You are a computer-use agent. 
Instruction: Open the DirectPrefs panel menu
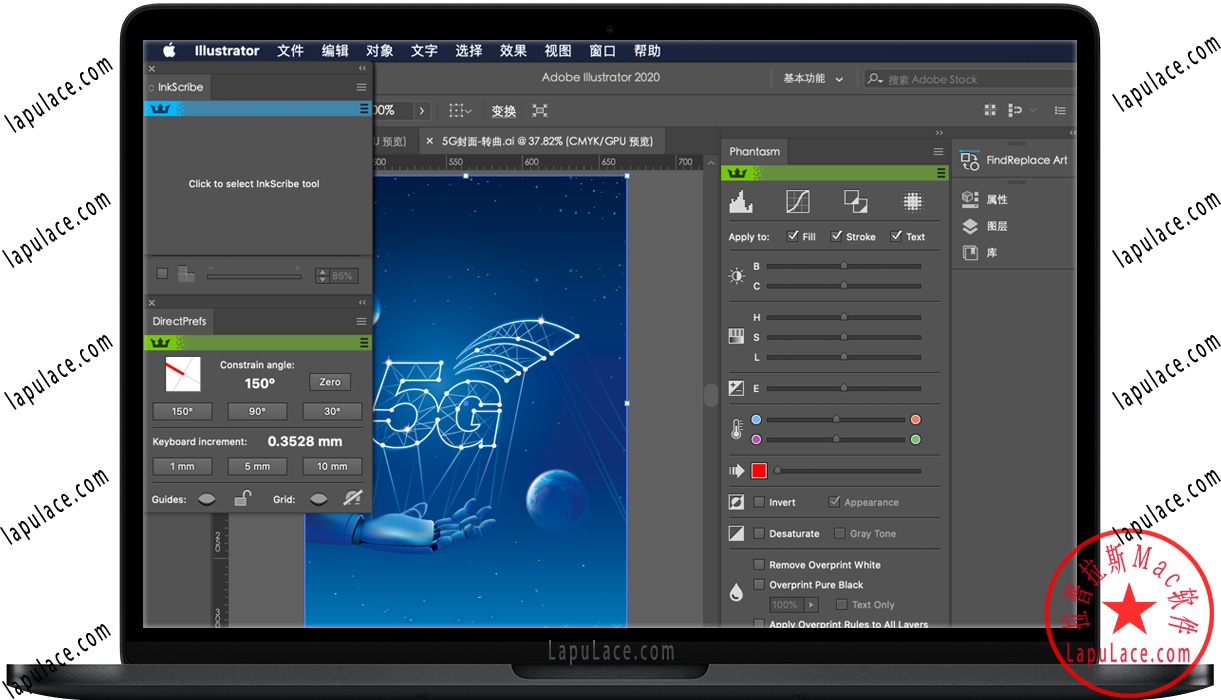click(x=361, y=321)
